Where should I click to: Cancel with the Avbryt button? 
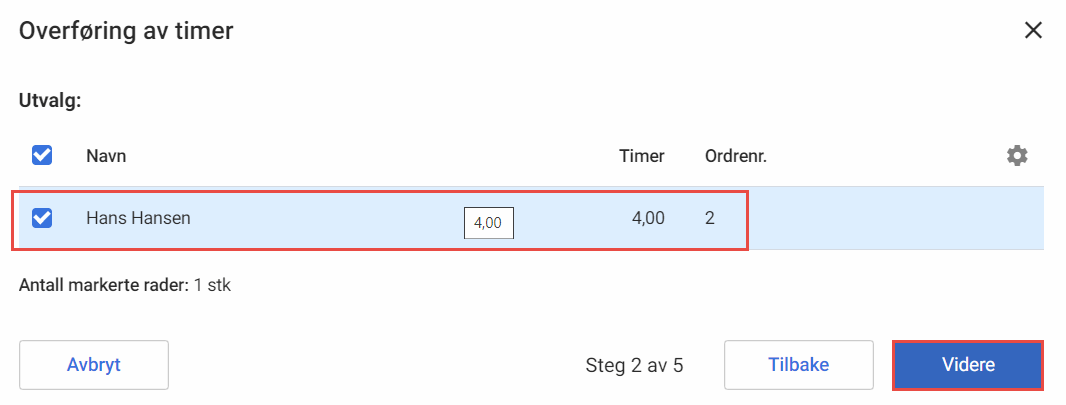point(94,365)
